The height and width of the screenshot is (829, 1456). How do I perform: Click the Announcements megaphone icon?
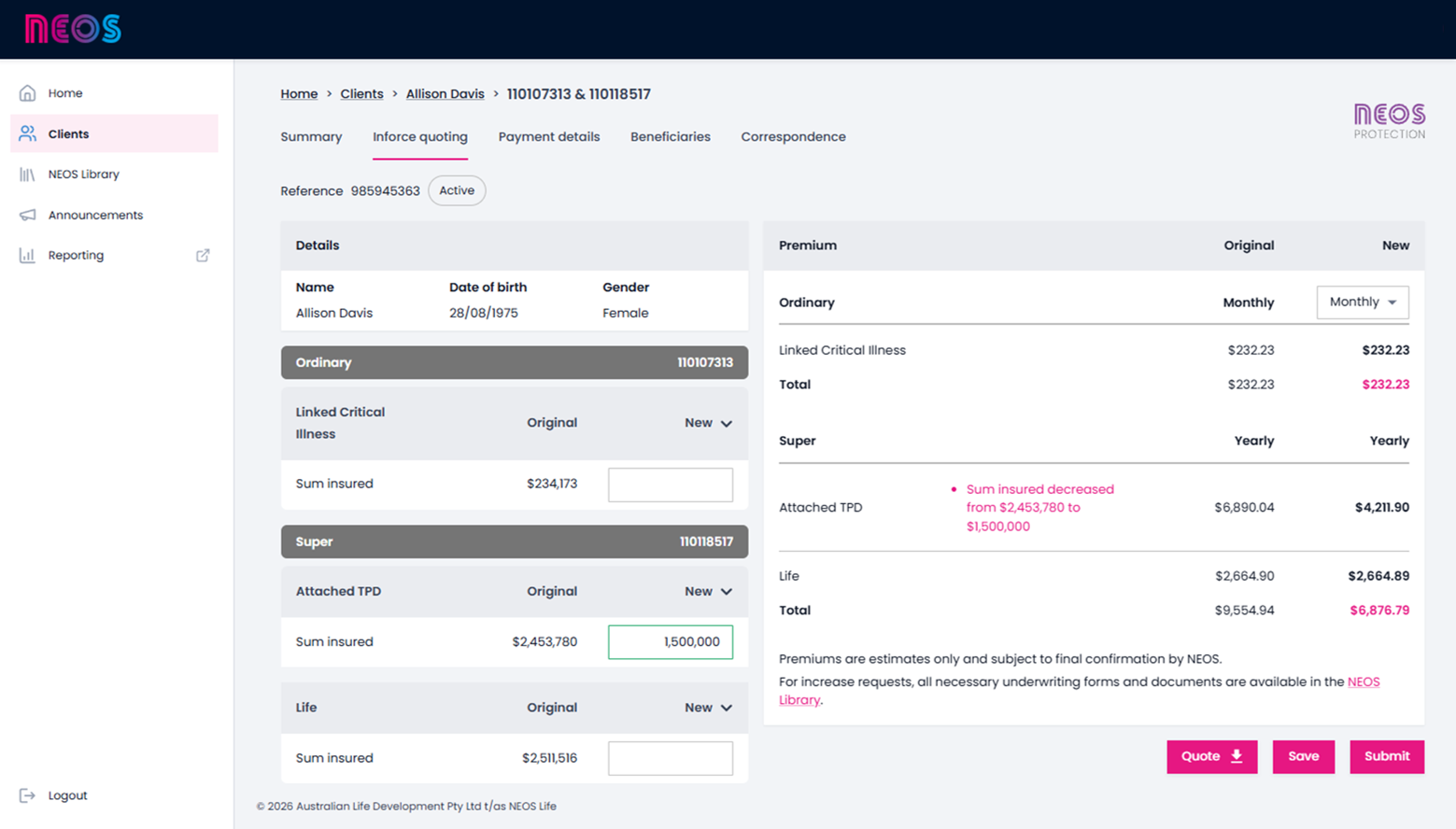coord(28,215)
